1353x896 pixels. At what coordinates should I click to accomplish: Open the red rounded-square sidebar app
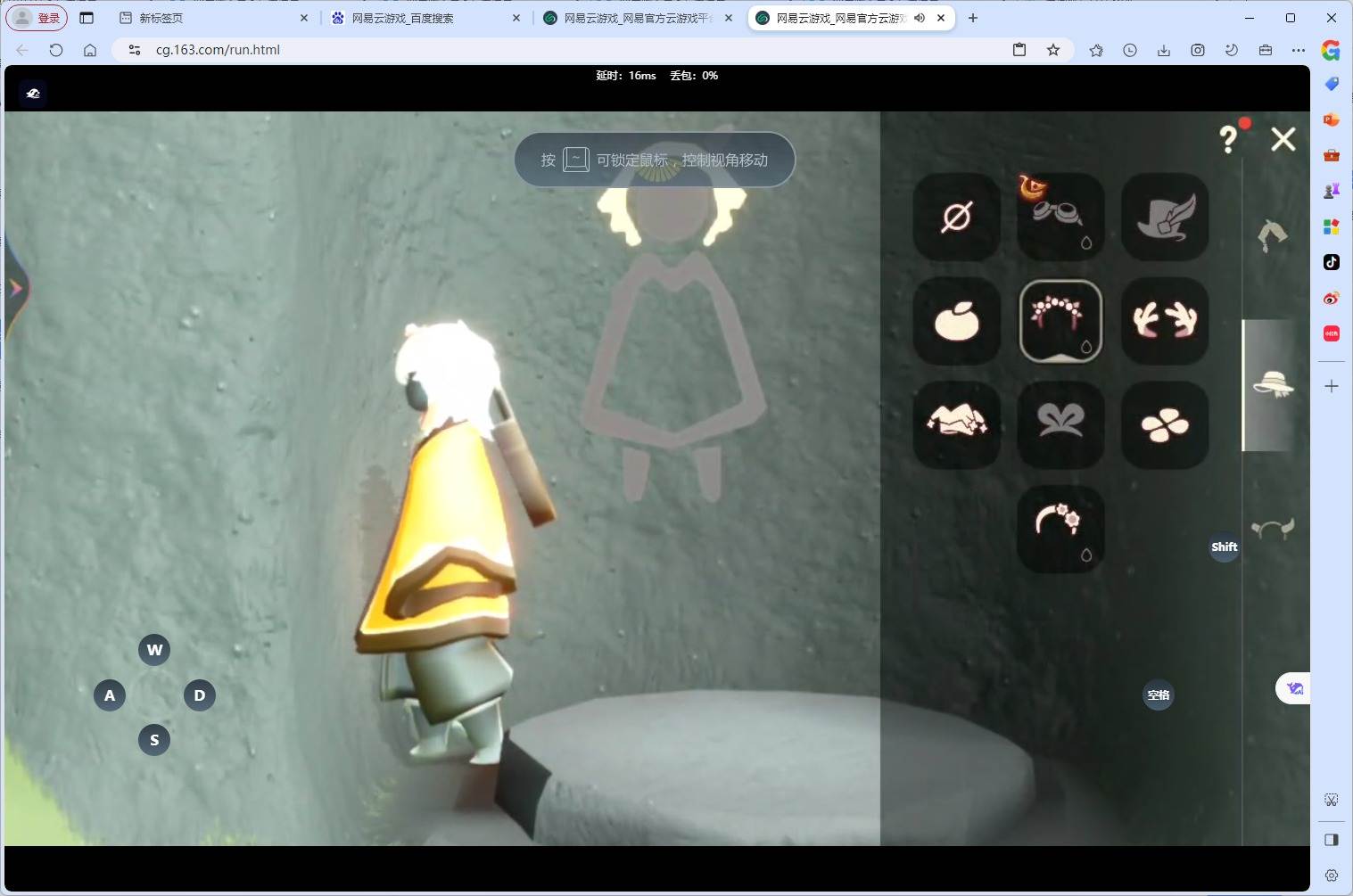(x=1332, y=333)
